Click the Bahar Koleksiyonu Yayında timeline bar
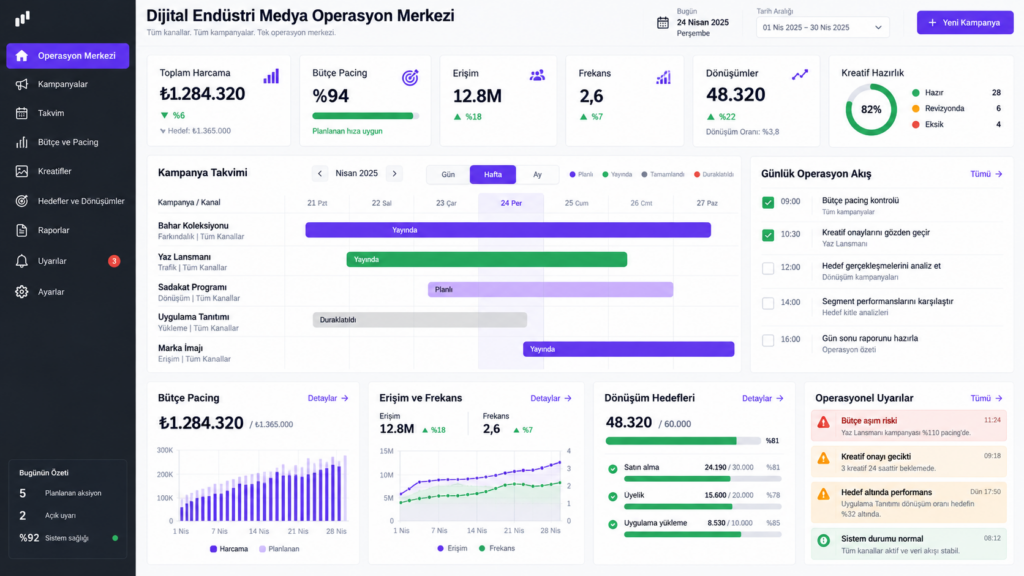1024x576 pixels. click(x=508, y=230)
